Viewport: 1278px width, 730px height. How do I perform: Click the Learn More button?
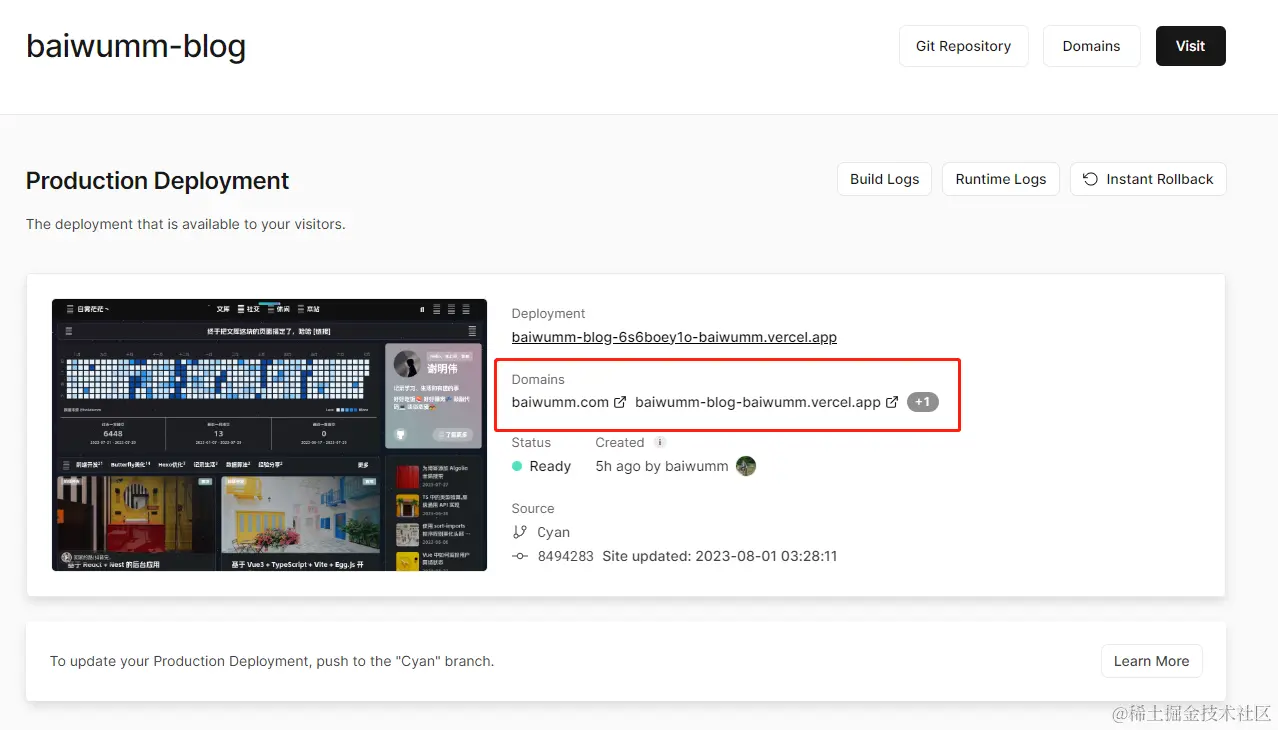coord(1151,661)
